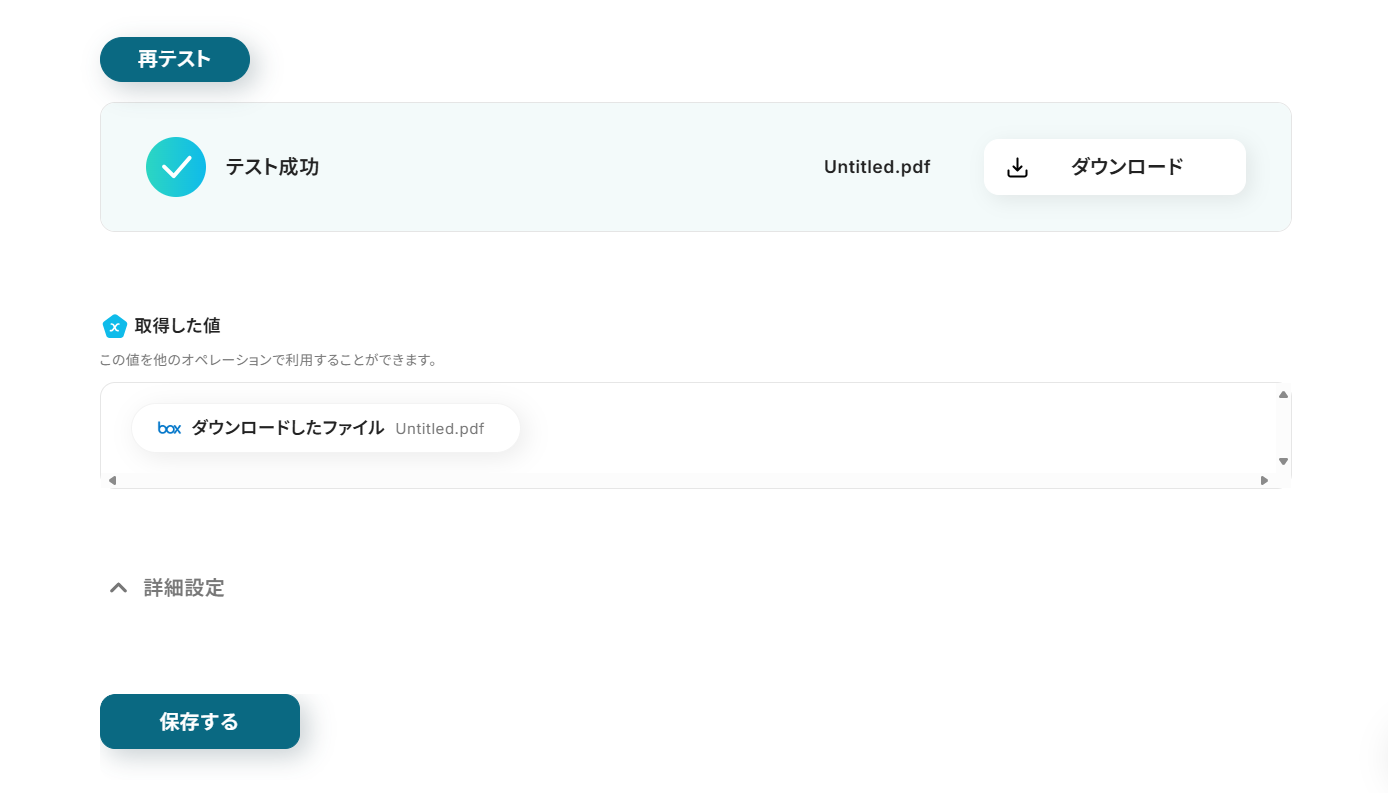The image size is (1388, 793).
Task: Click the 保存する button
Action: click(x=200, y=721)
